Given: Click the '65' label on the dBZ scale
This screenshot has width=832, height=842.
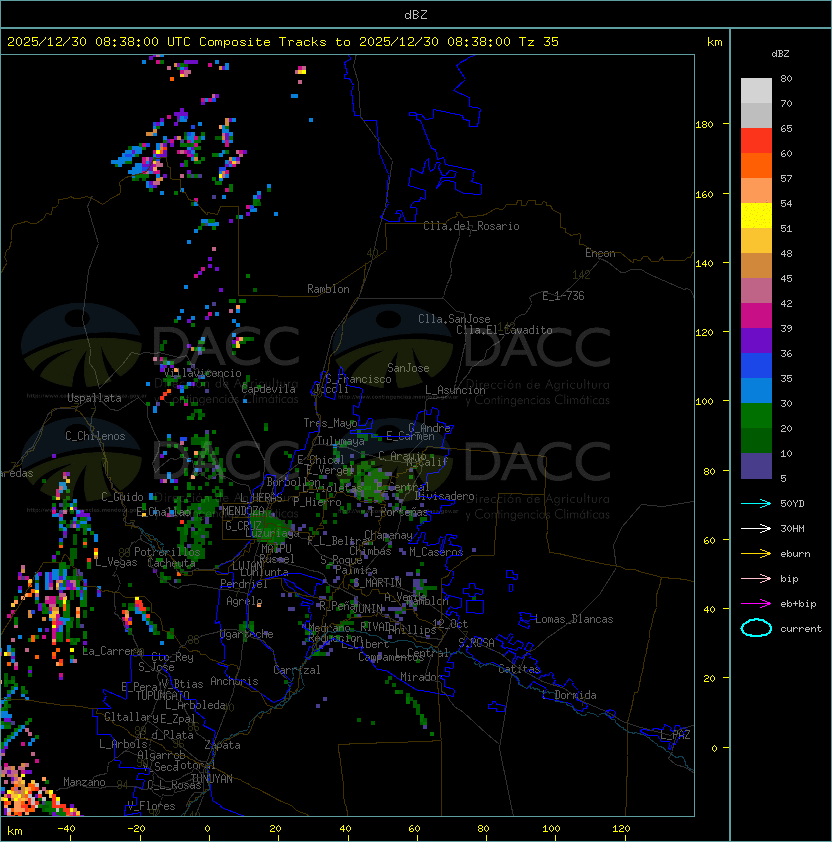Looking at the screenshot, I should (786, 128).
